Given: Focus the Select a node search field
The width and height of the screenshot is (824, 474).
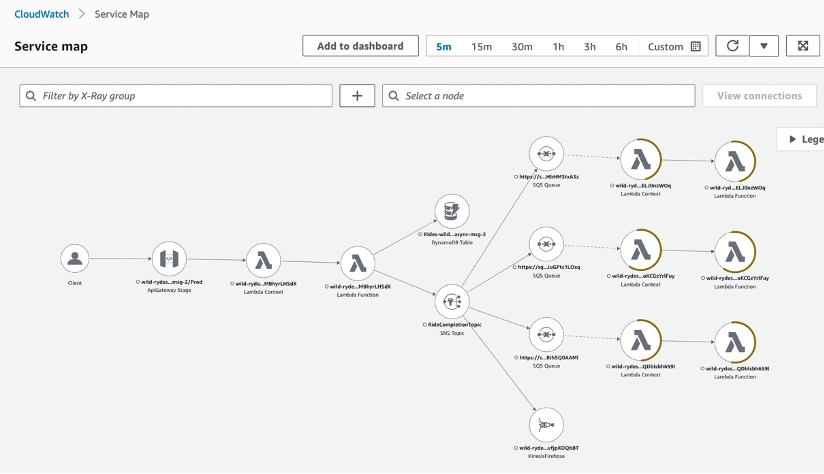Looking at the screenshot, I should (539, 96).
